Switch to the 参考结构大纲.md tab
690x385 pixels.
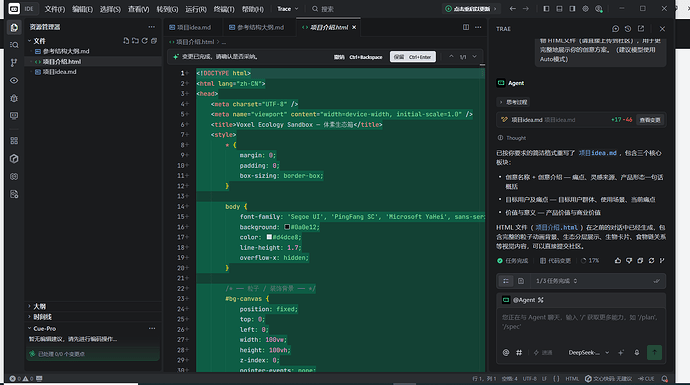[260, 27]
